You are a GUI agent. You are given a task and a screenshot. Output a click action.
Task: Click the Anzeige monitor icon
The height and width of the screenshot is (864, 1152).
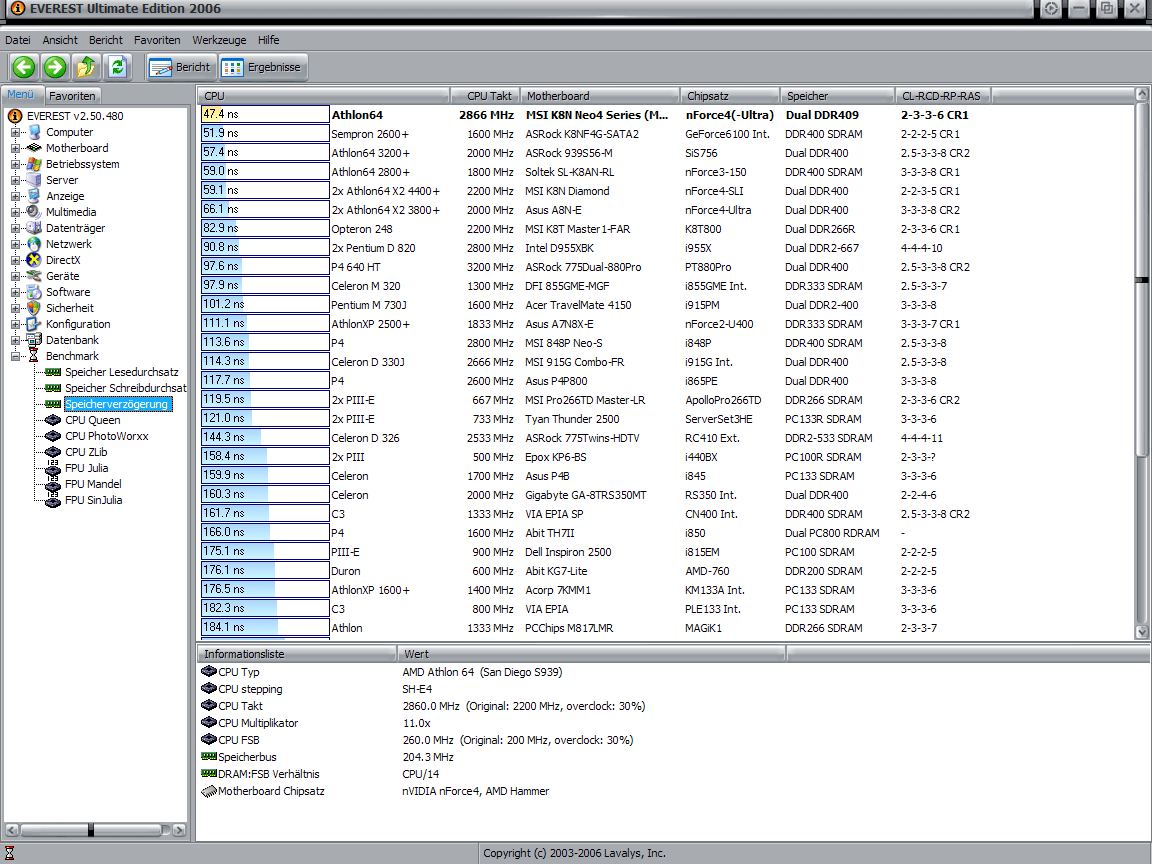click(34, 196)
